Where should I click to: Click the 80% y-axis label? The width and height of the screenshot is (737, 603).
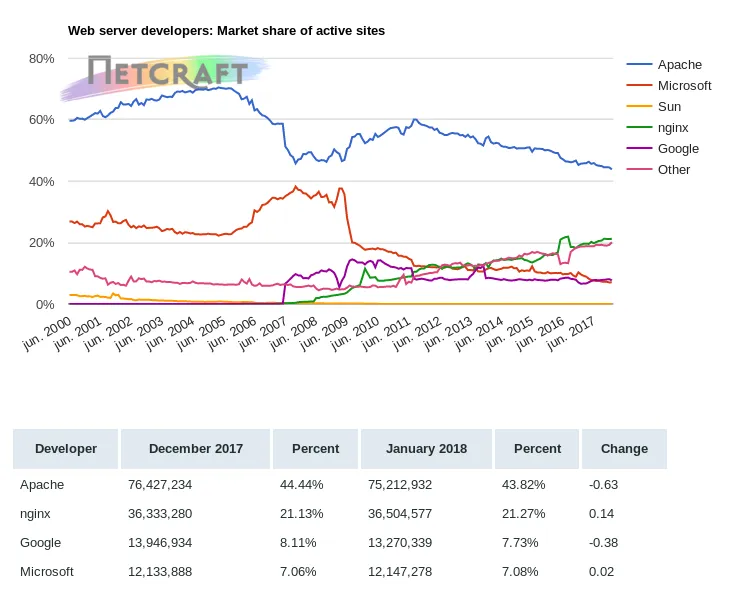pos(41,59)
